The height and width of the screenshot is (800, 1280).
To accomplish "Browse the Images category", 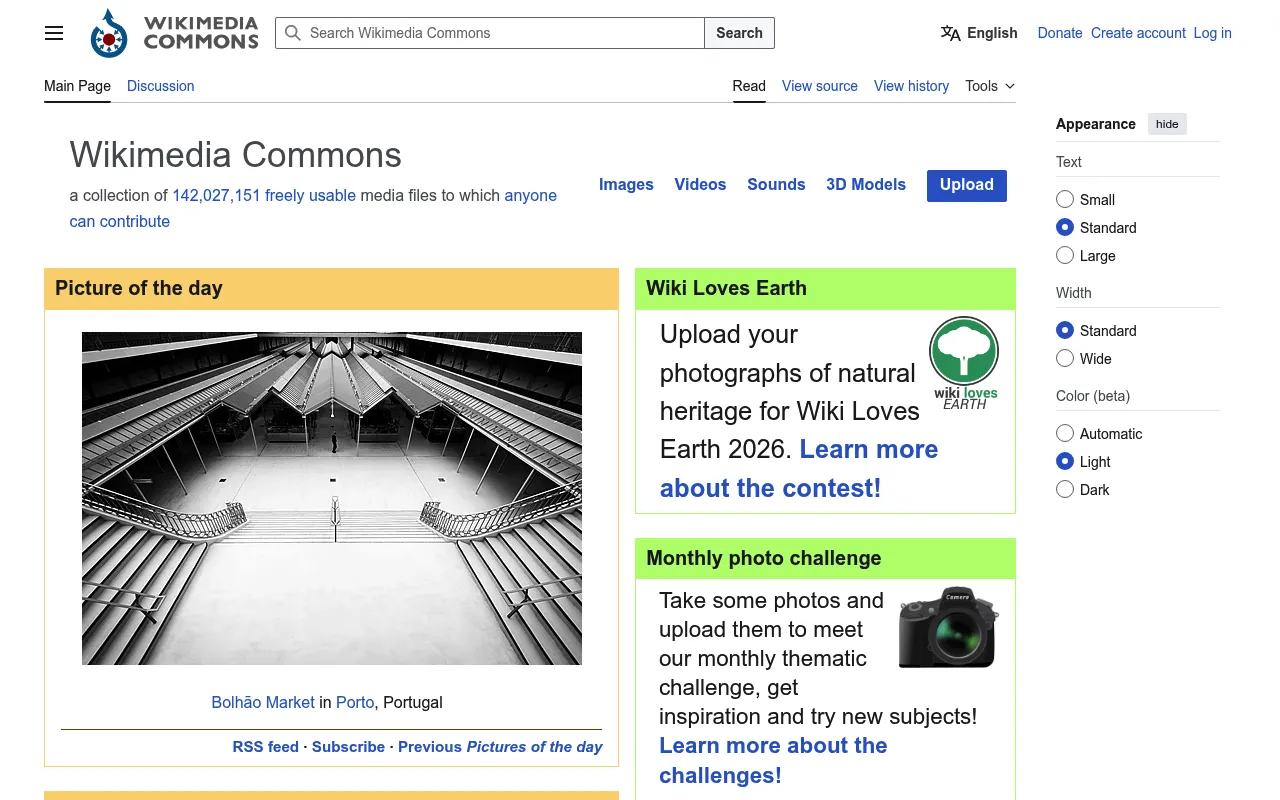I will [x=626, y=185].
